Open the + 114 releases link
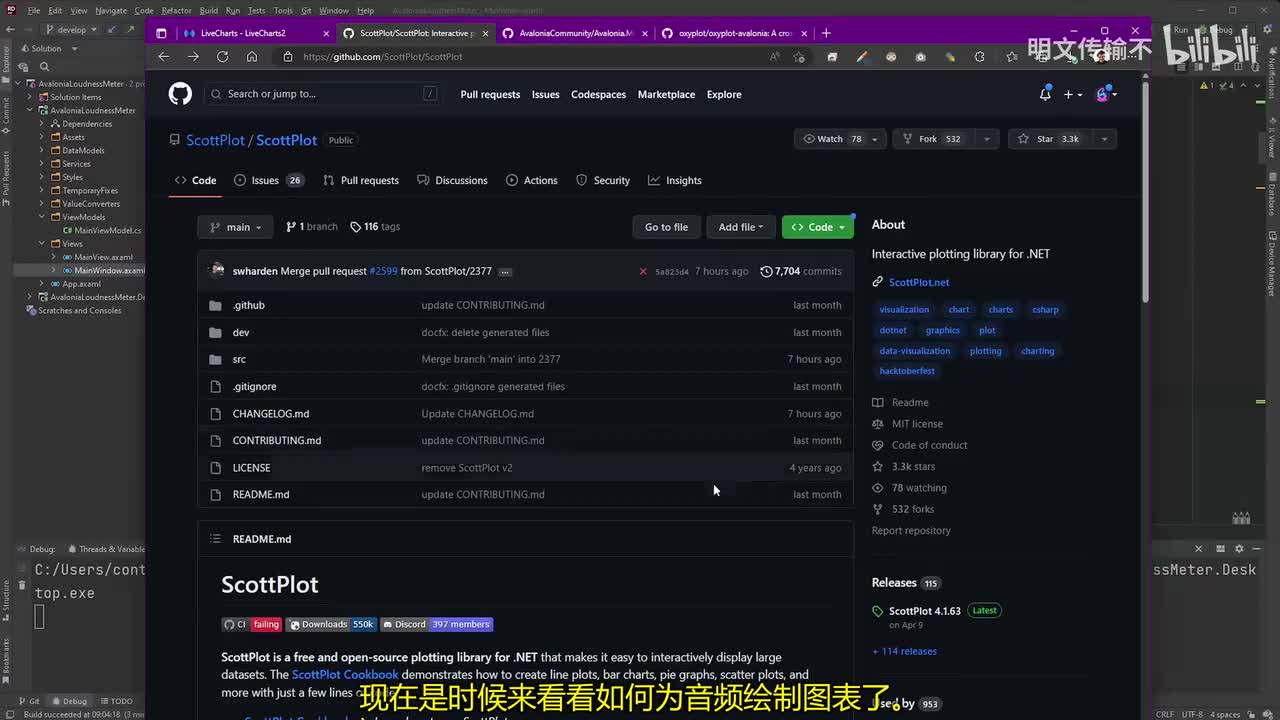The width and height of the screenshot is (1280, 720). (904, 651)
